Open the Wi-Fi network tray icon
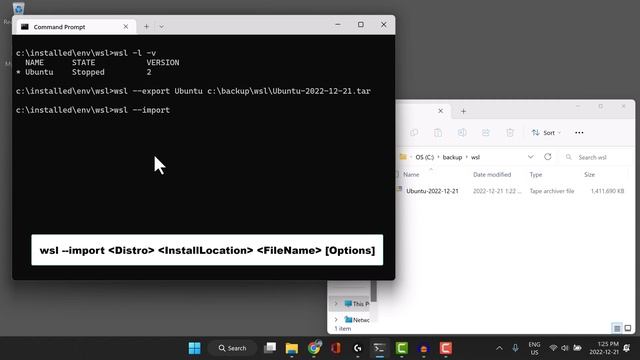This screenshot has height=360, width=640. tap(553, 348)
